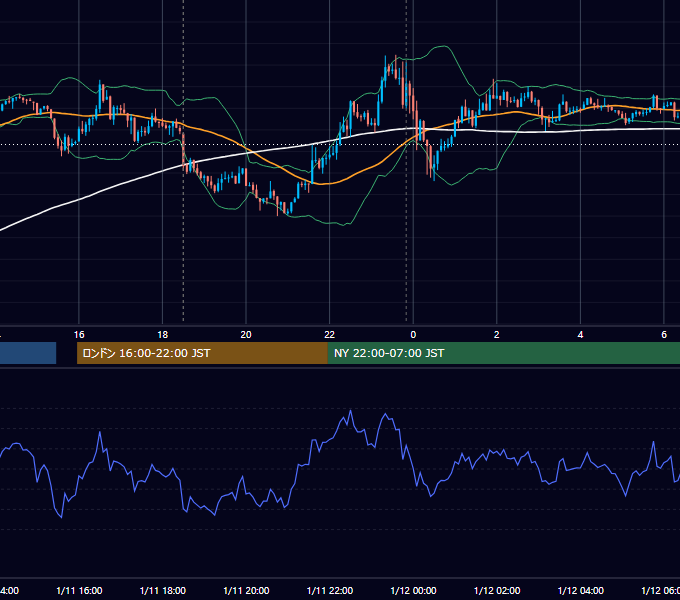
Task: Click the 1/12 02:00 date label
Action: click(x=497, y=590)
